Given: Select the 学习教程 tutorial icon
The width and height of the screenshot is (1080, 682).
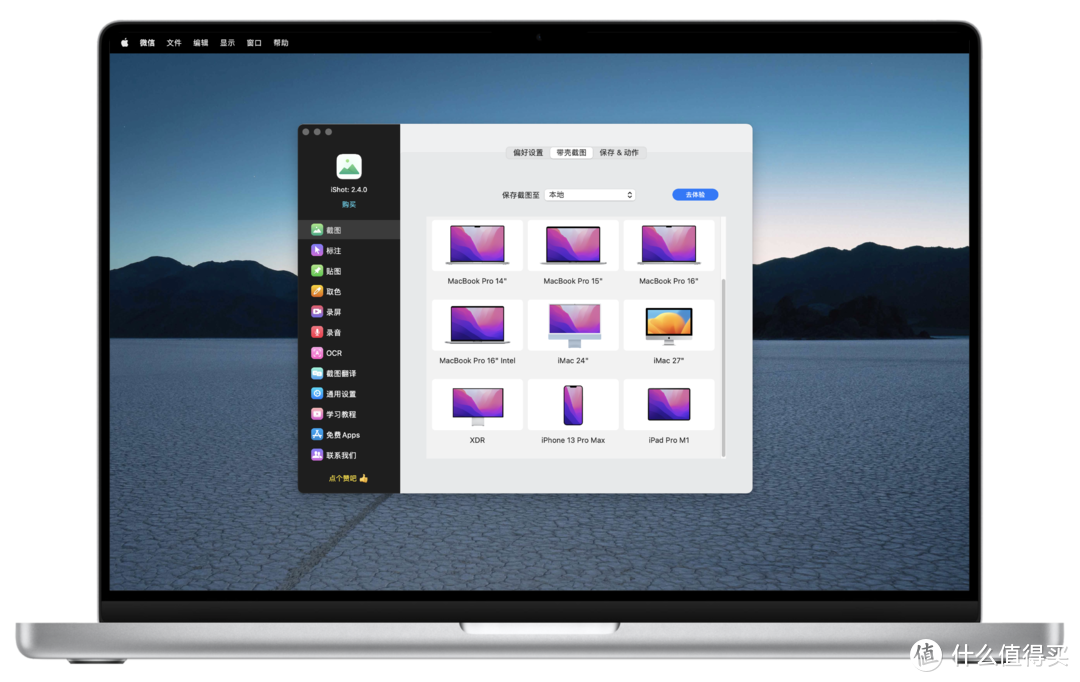Looking at the screenshot, I should [317, 414].
